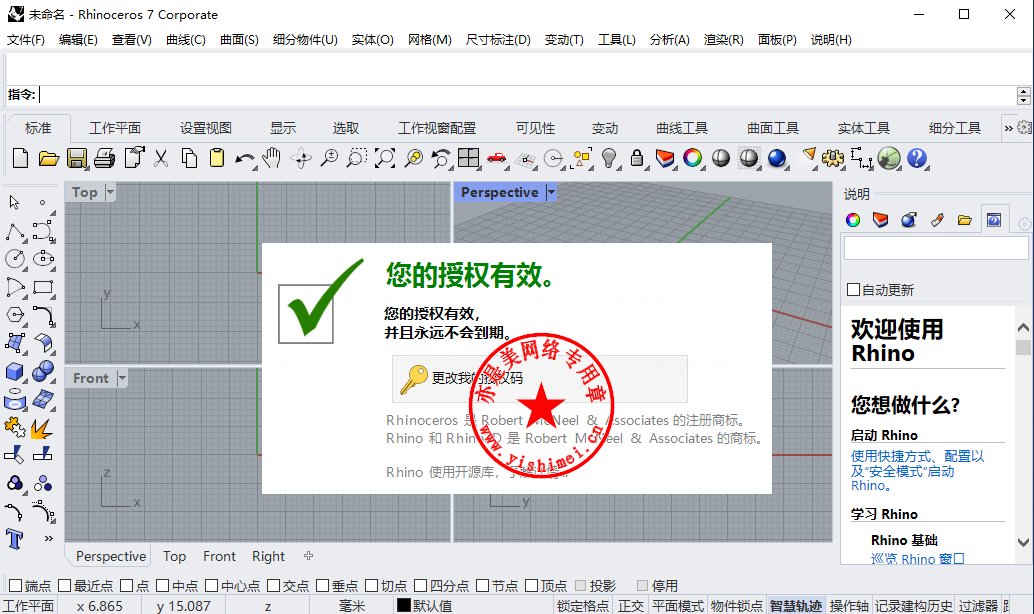Click the Paste clipboard icon
The width and height of the screenshot is (1034, 614).
[217, 158]
